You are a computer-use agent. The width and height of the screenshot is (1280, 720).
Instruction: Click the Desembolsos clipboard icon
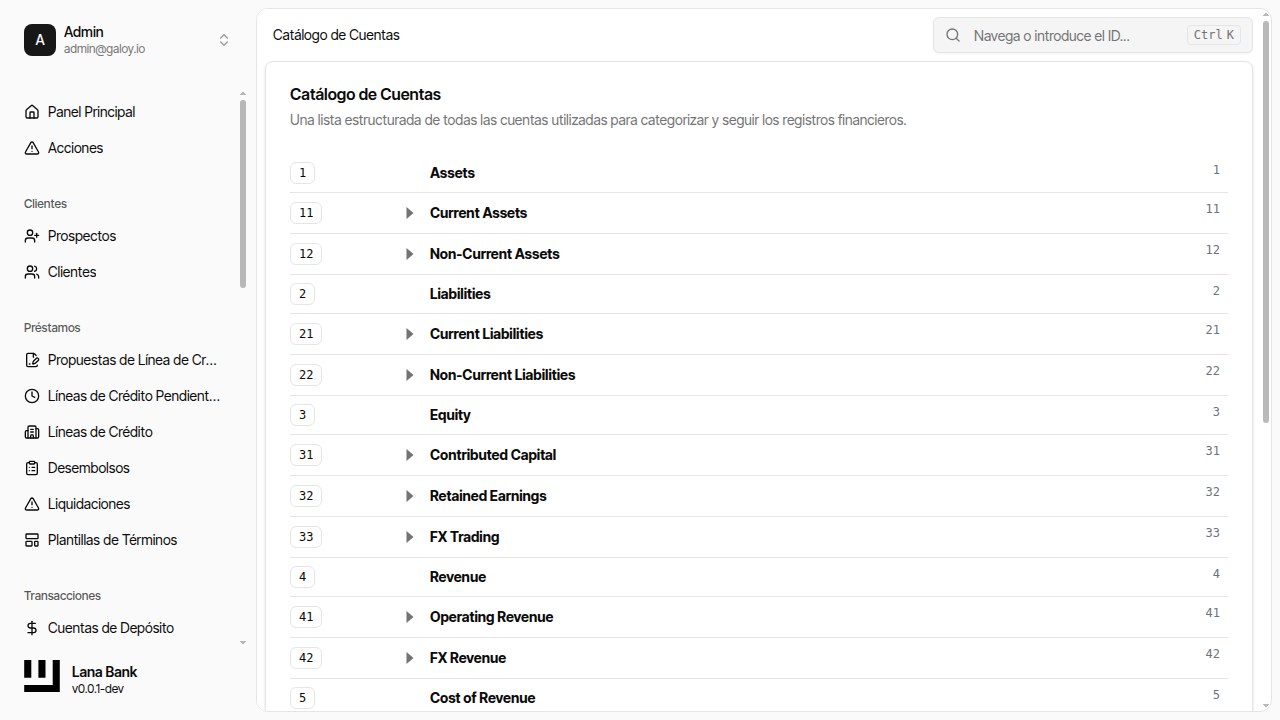32,468
